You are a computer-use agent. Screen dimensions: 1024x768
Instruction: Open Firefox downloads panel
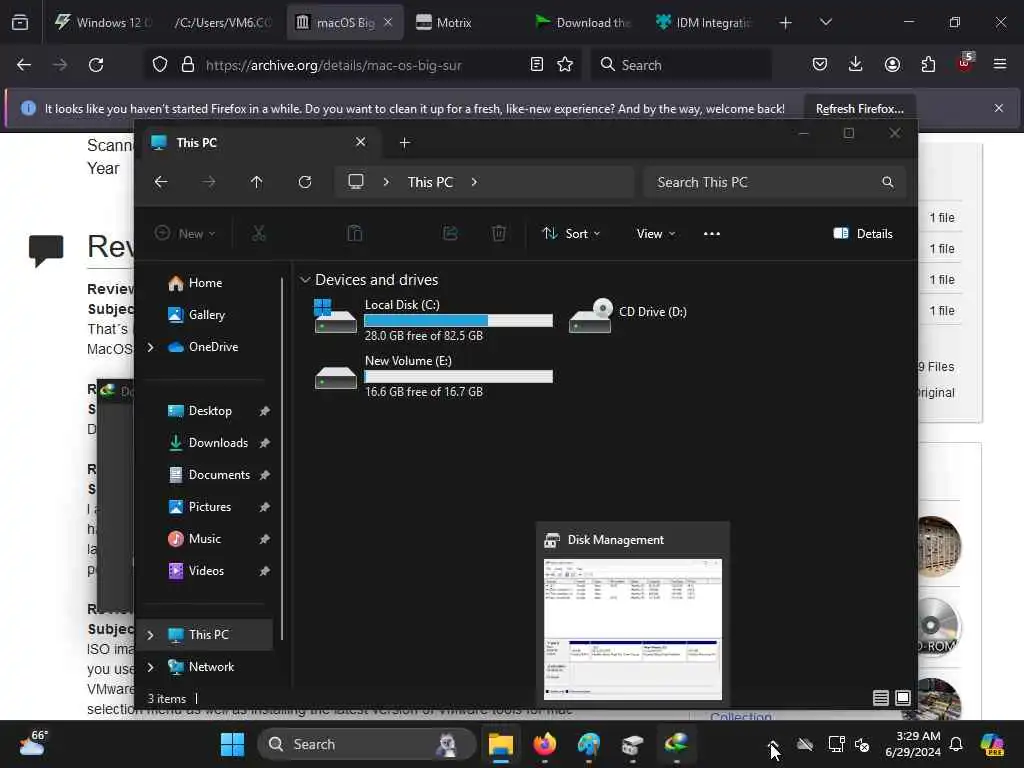coord(856,64)
